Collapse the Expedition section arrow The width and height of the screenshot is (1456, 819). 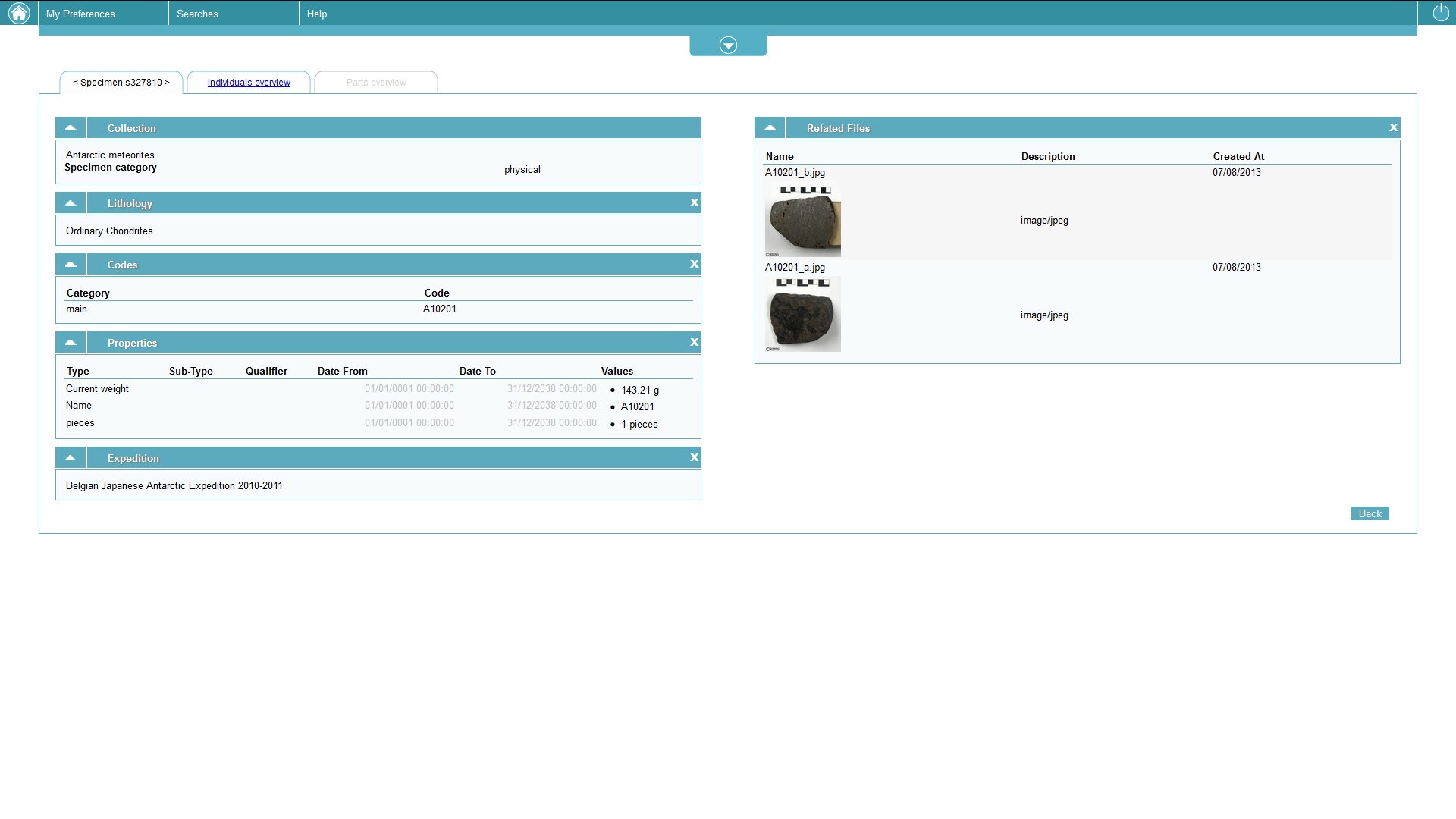(x=71, y=457)
